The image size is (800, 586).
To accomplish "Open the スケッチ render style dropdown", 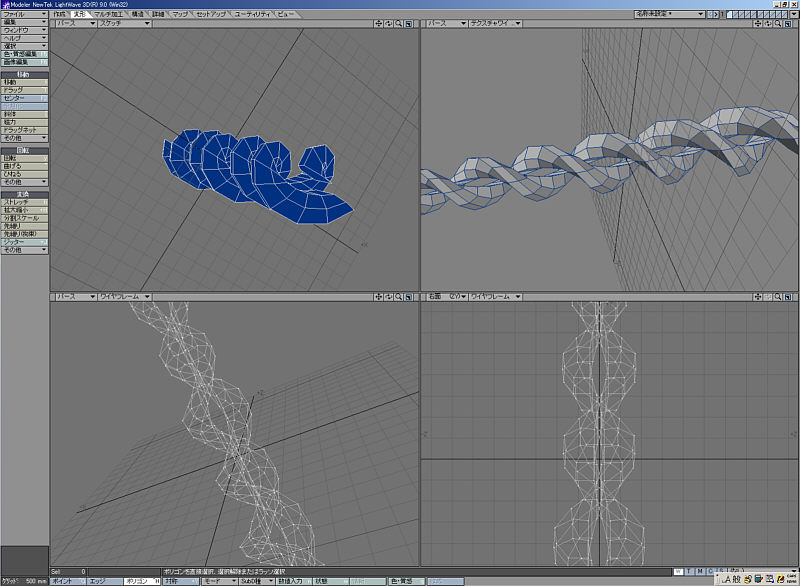I will pos(124,23).
